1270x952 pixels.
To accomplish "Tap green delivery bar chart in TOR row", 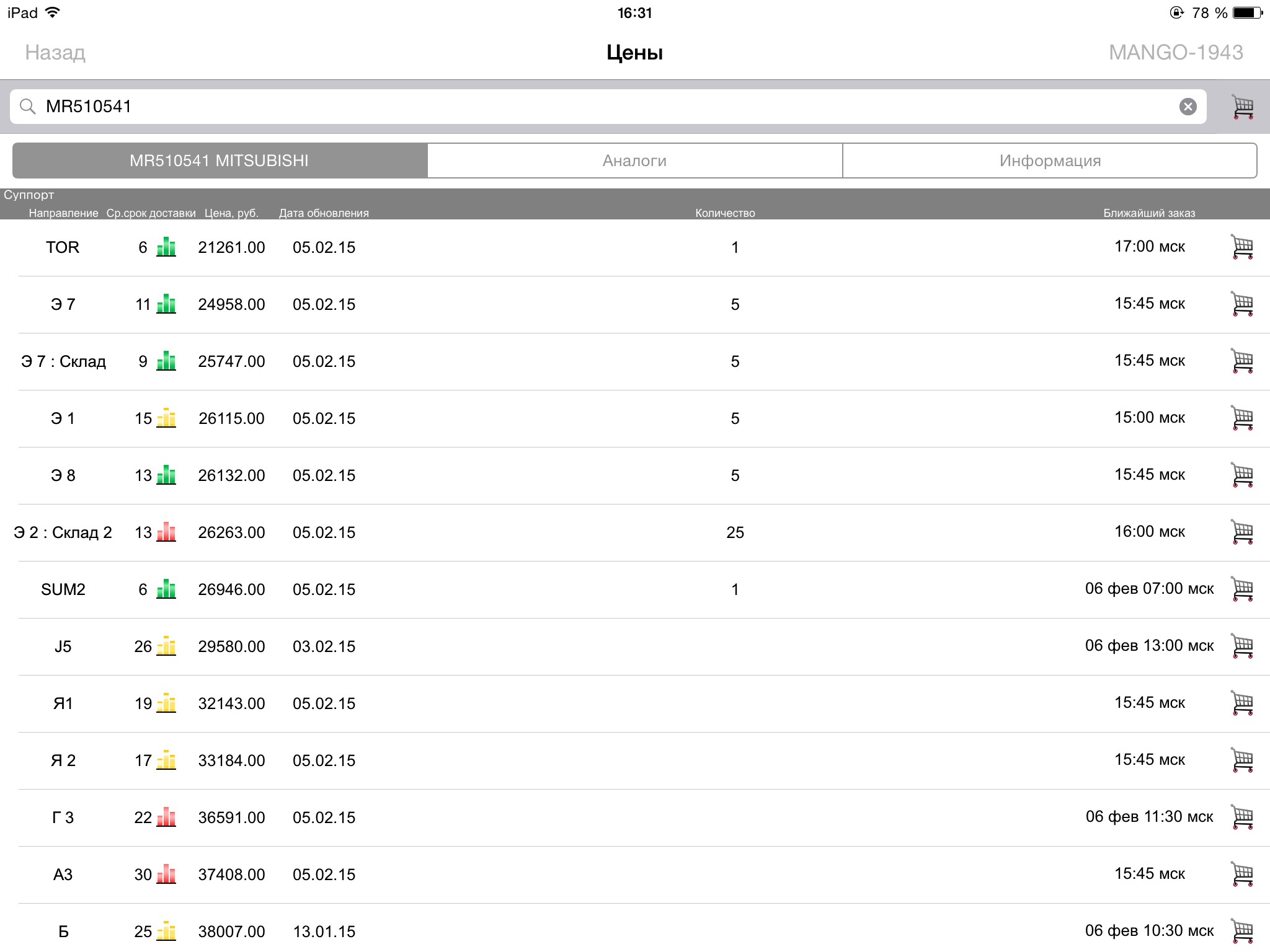I will (166, 247).
